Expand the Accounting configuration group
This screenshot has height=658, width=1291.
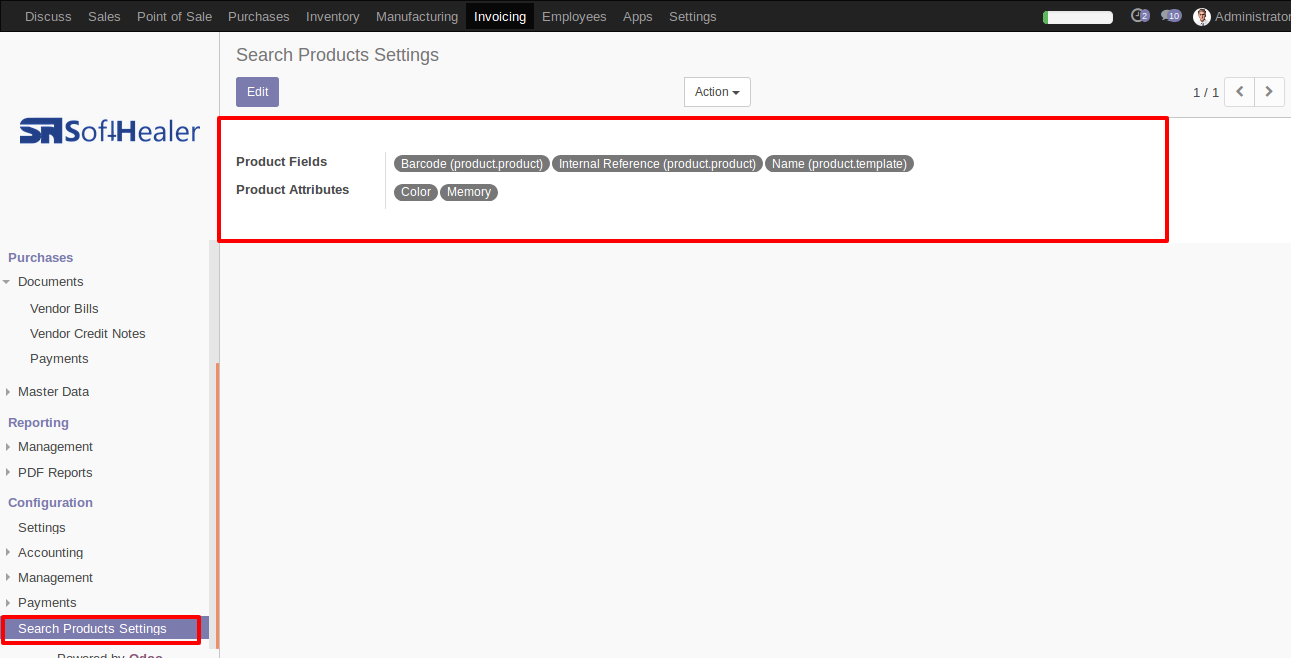pyautogui.click(x=50, y=553)
